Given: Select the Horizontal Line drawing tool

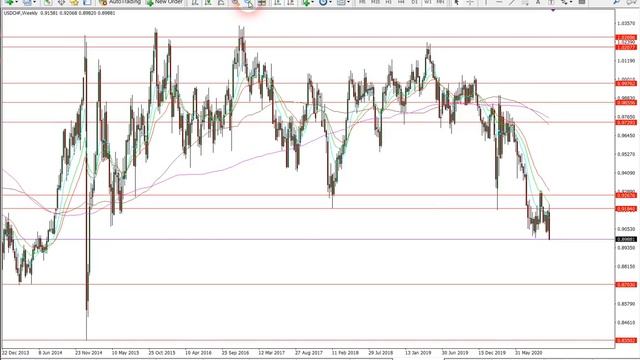Looking at the screenshot, I should pyautogui.click(x=499, y=2).
